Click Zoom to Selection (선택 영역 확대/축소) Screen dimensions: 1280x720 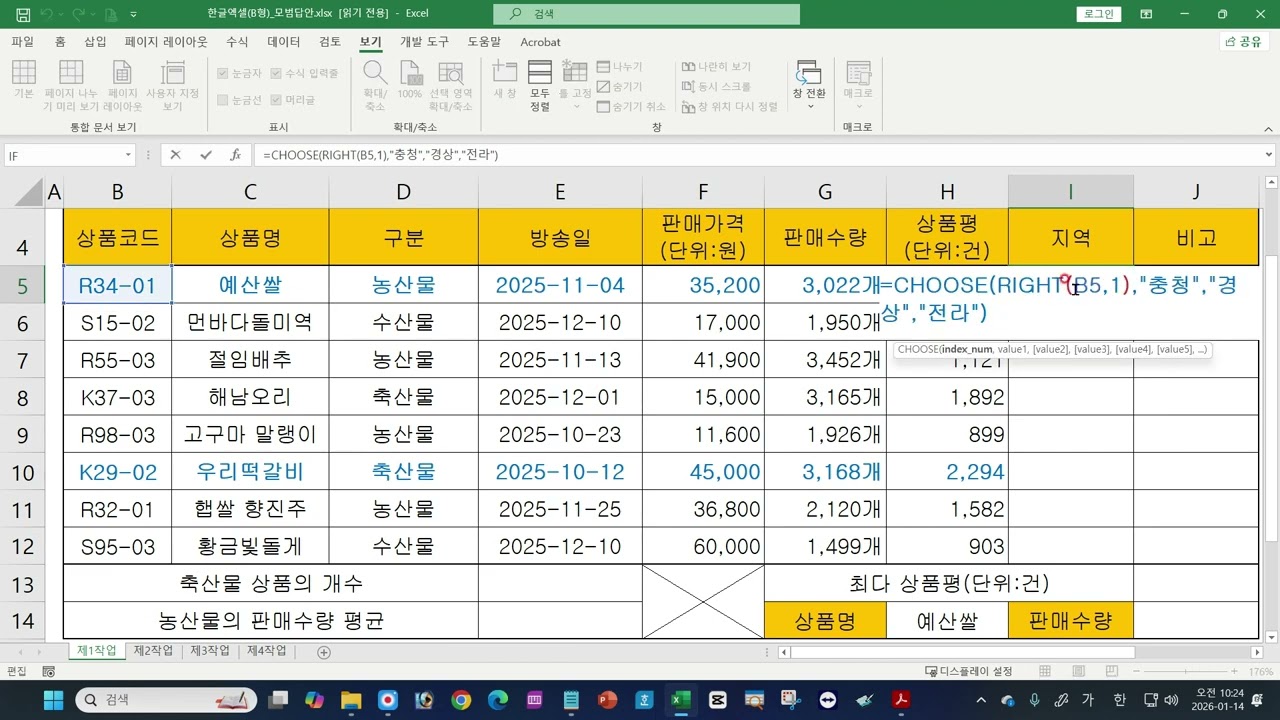tap(450, 85)
